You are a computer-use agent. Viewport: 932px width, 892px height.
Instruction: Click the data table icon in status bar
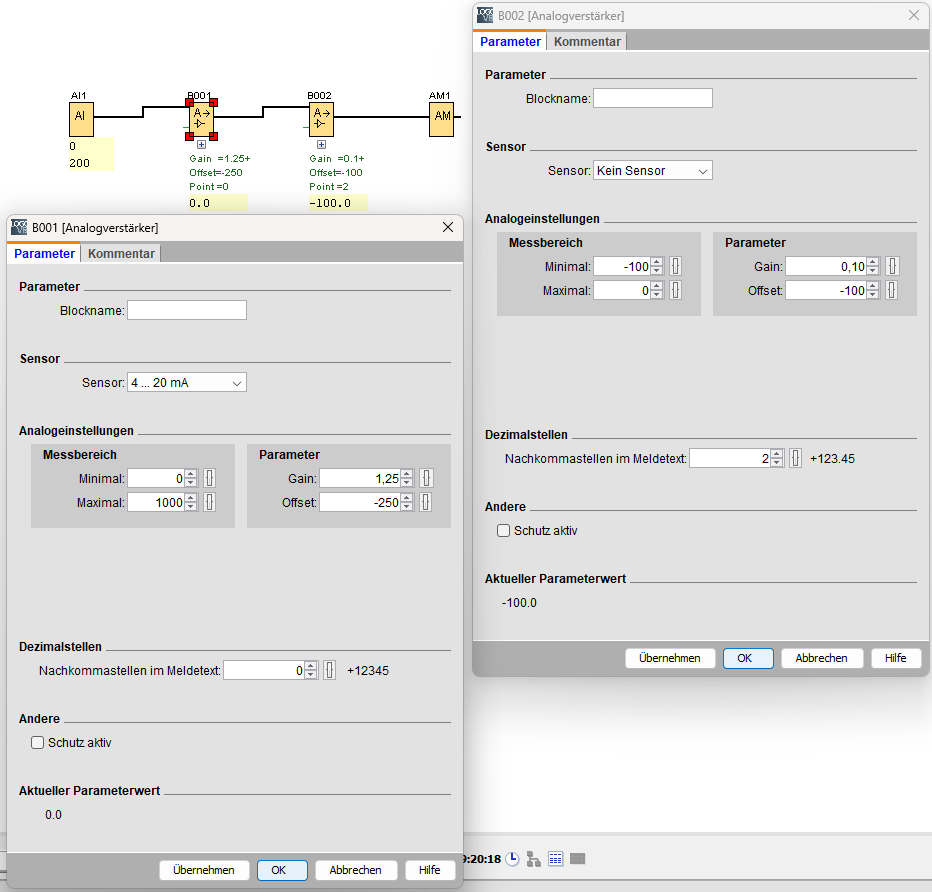click(x=556, y=859)
